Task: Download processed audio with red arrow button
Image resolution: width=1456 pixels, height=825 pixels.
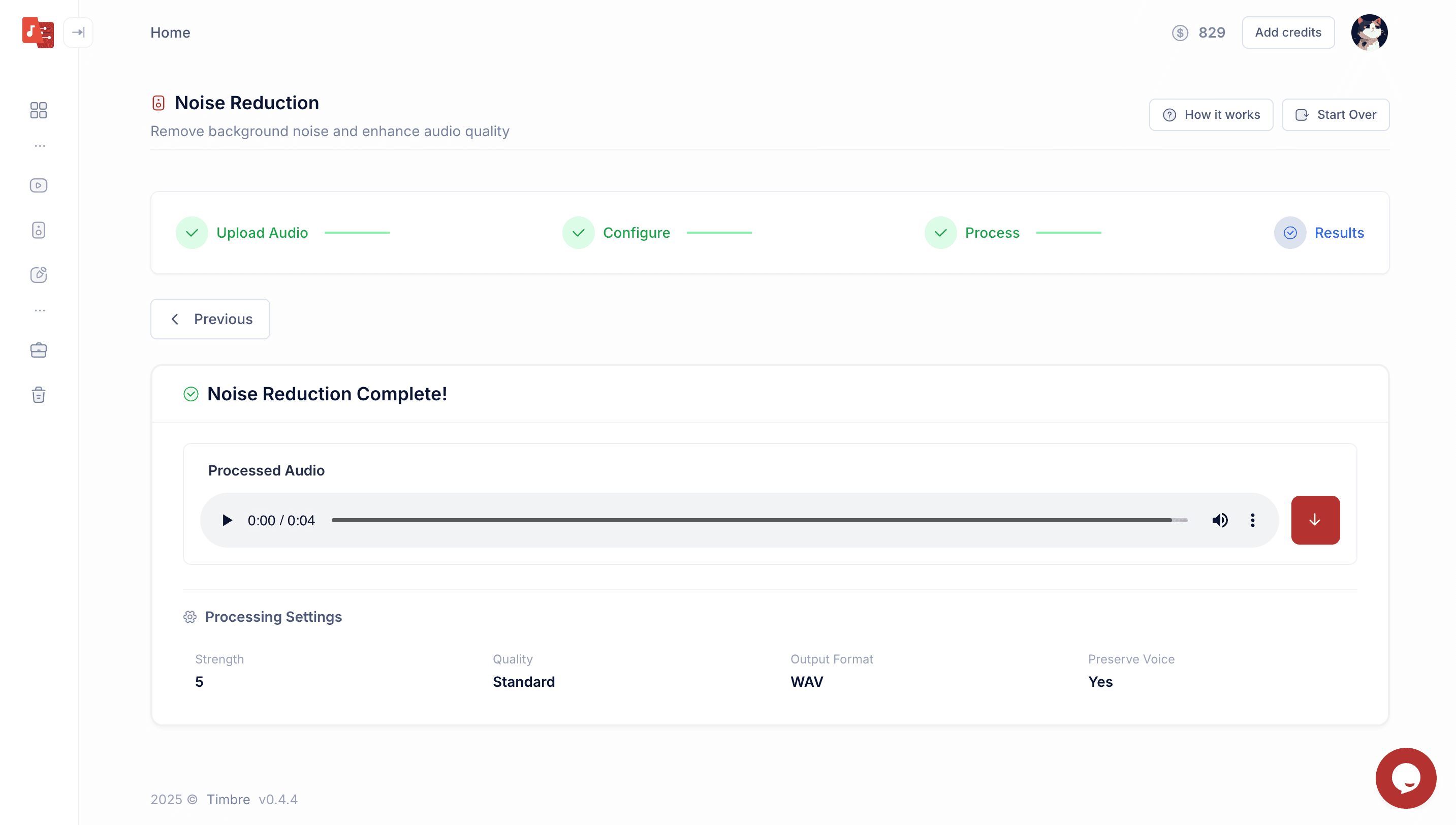Action: [x=1315, y=520]
